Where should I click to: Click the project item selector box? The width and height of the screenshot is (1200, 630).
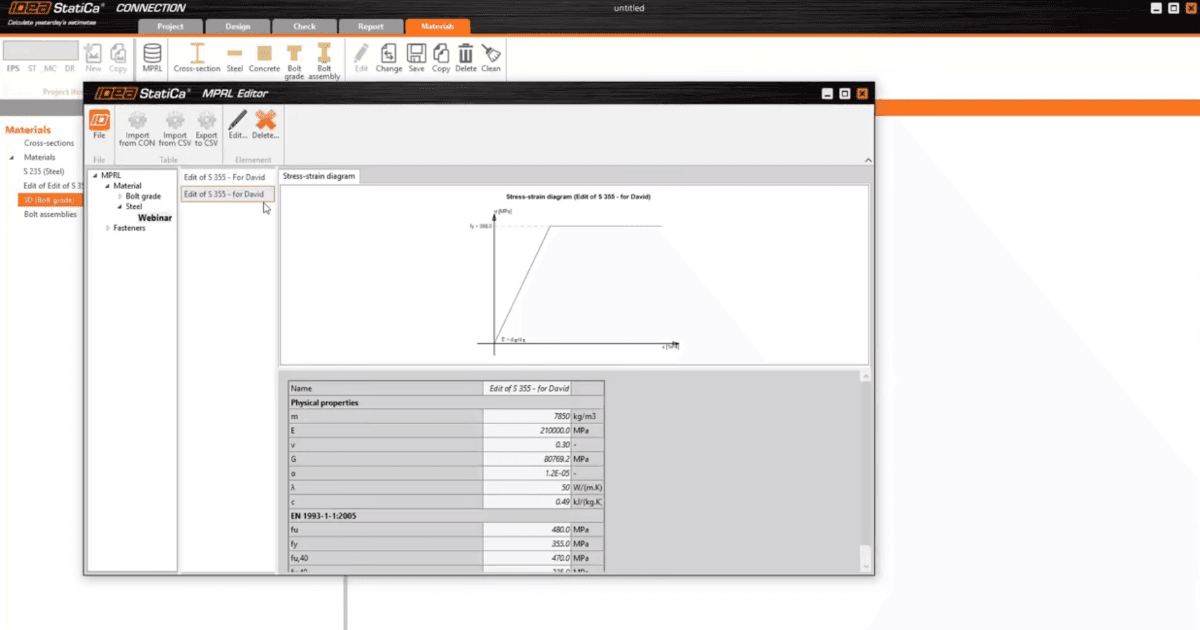(41, 50)
